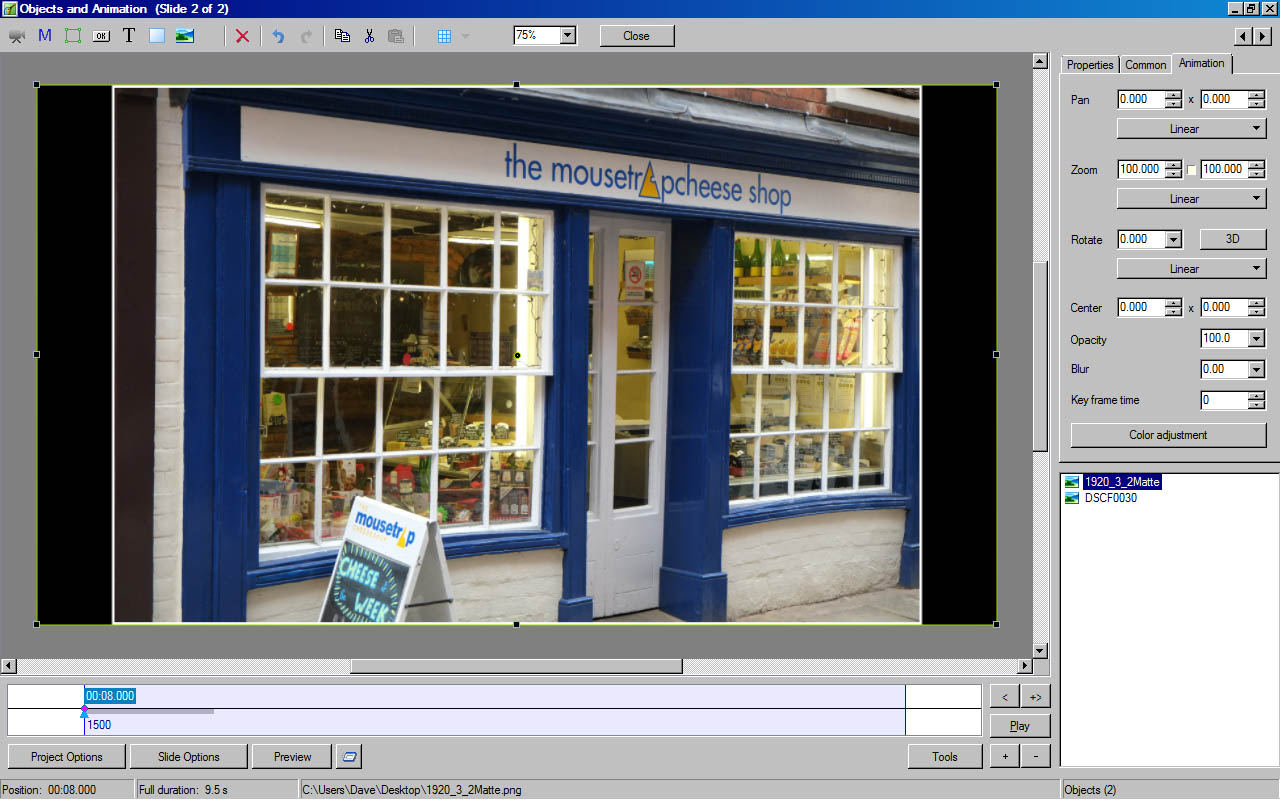
Task: Remove keyframe with minus button
Action: pyautogui.click(x=1036, y=757)
